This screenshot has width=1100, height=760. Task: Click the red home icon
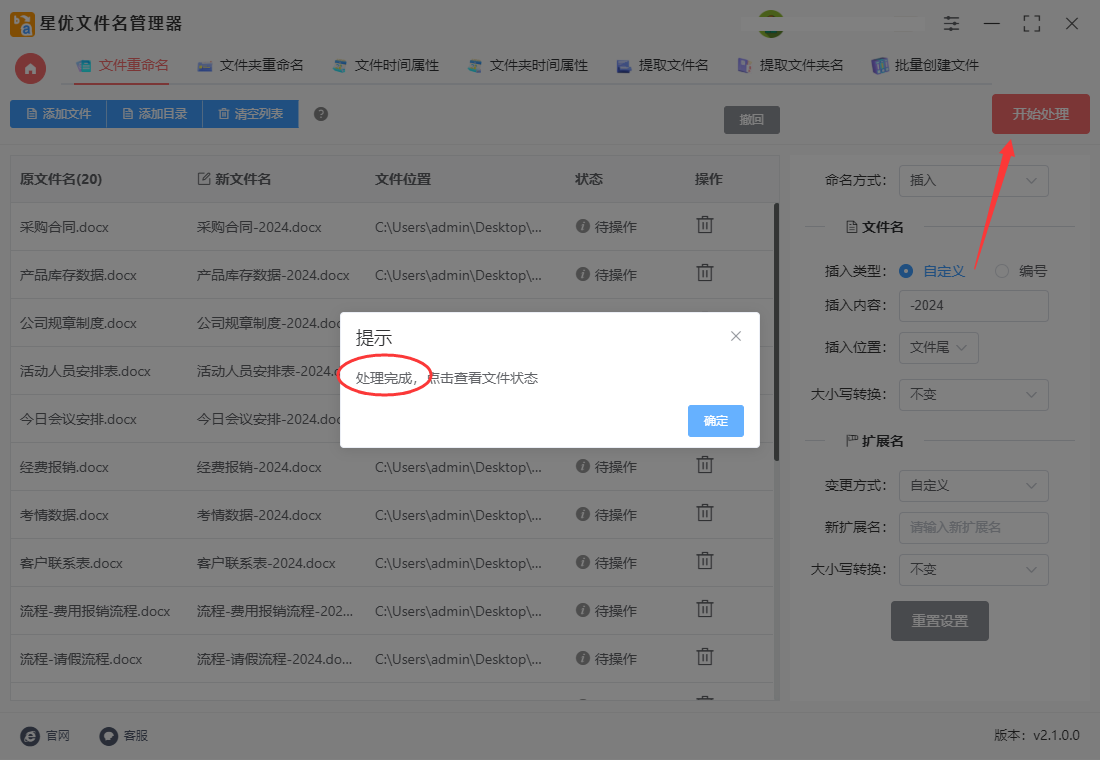(30, 69)
